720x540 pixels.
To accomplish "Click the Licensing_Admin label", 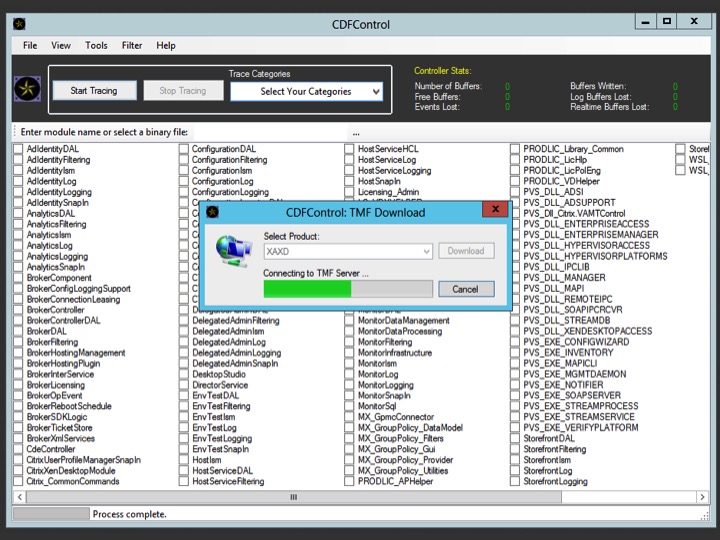I will (388, 192).
